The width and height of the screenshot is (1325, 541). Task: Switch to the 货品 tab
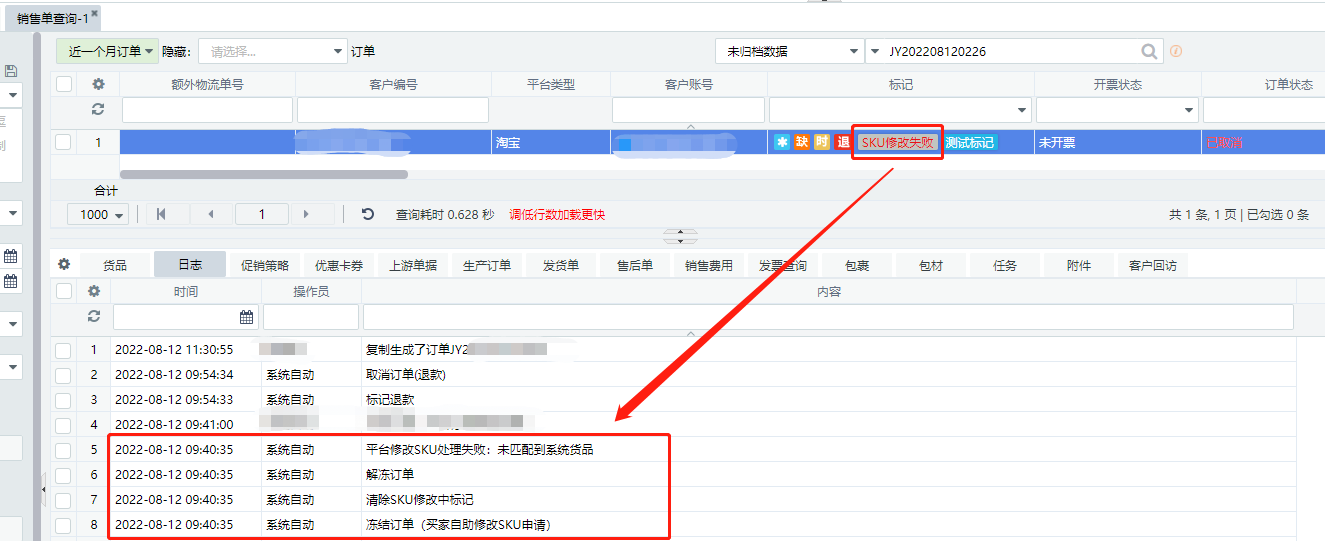click(115, 265)
